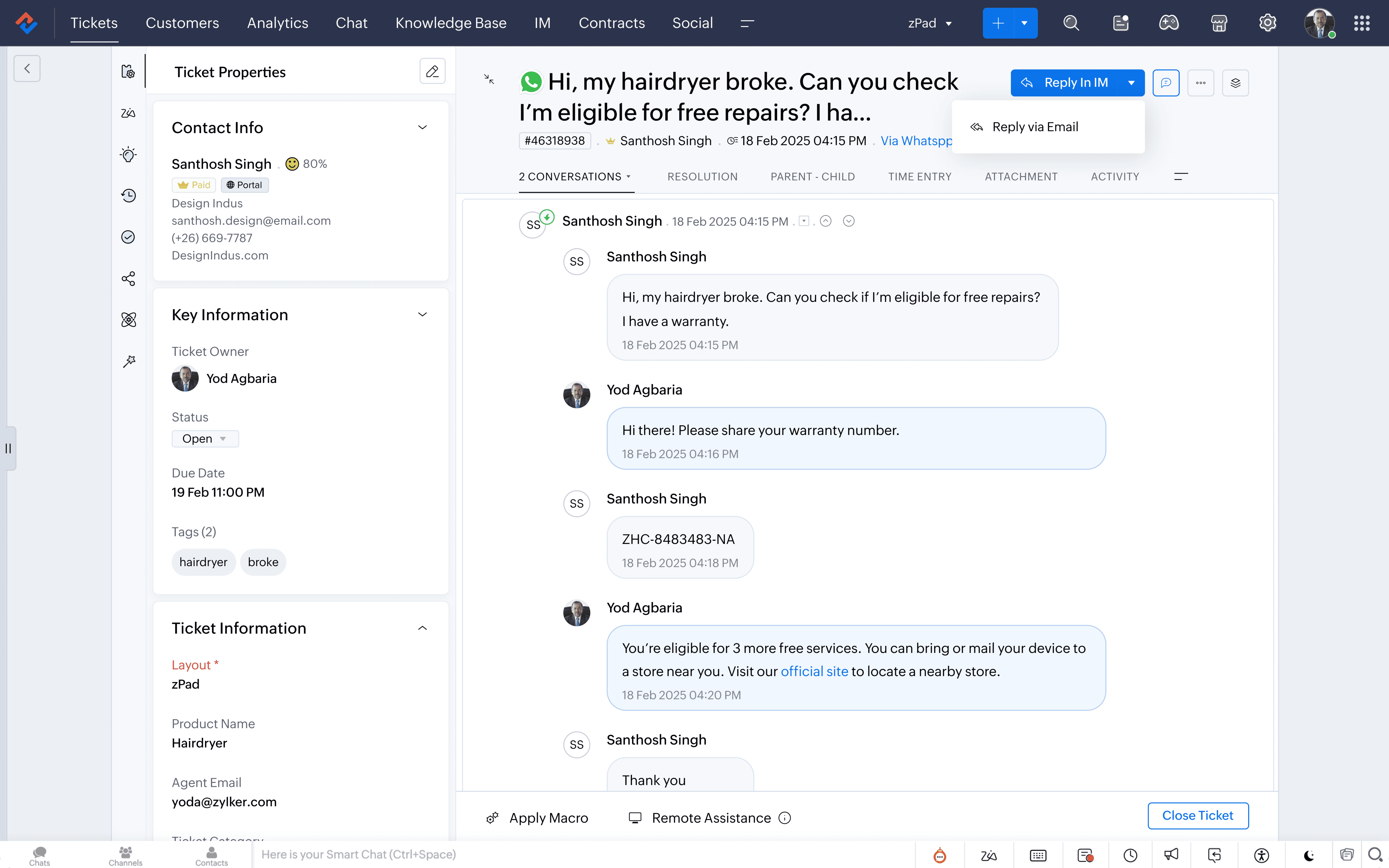Open Channels in the bottom bar
The height and width of the screenshot is (868, 1389).
click(x=125, y=856)
